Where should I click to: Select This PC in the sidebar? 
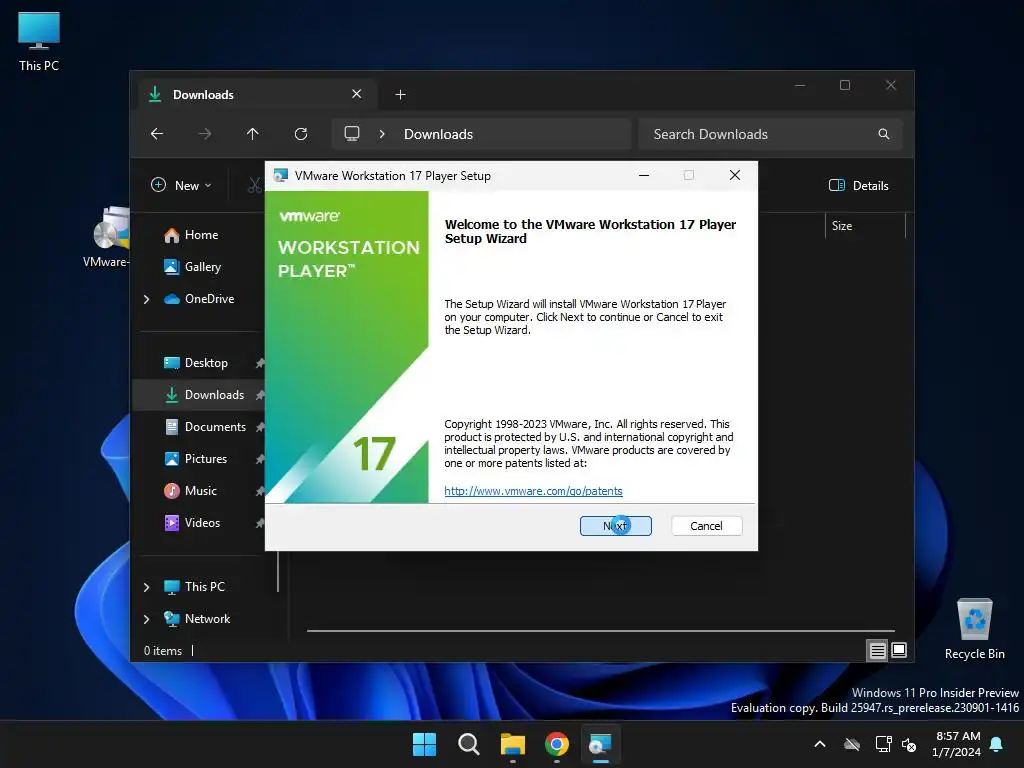pos(204,587)
